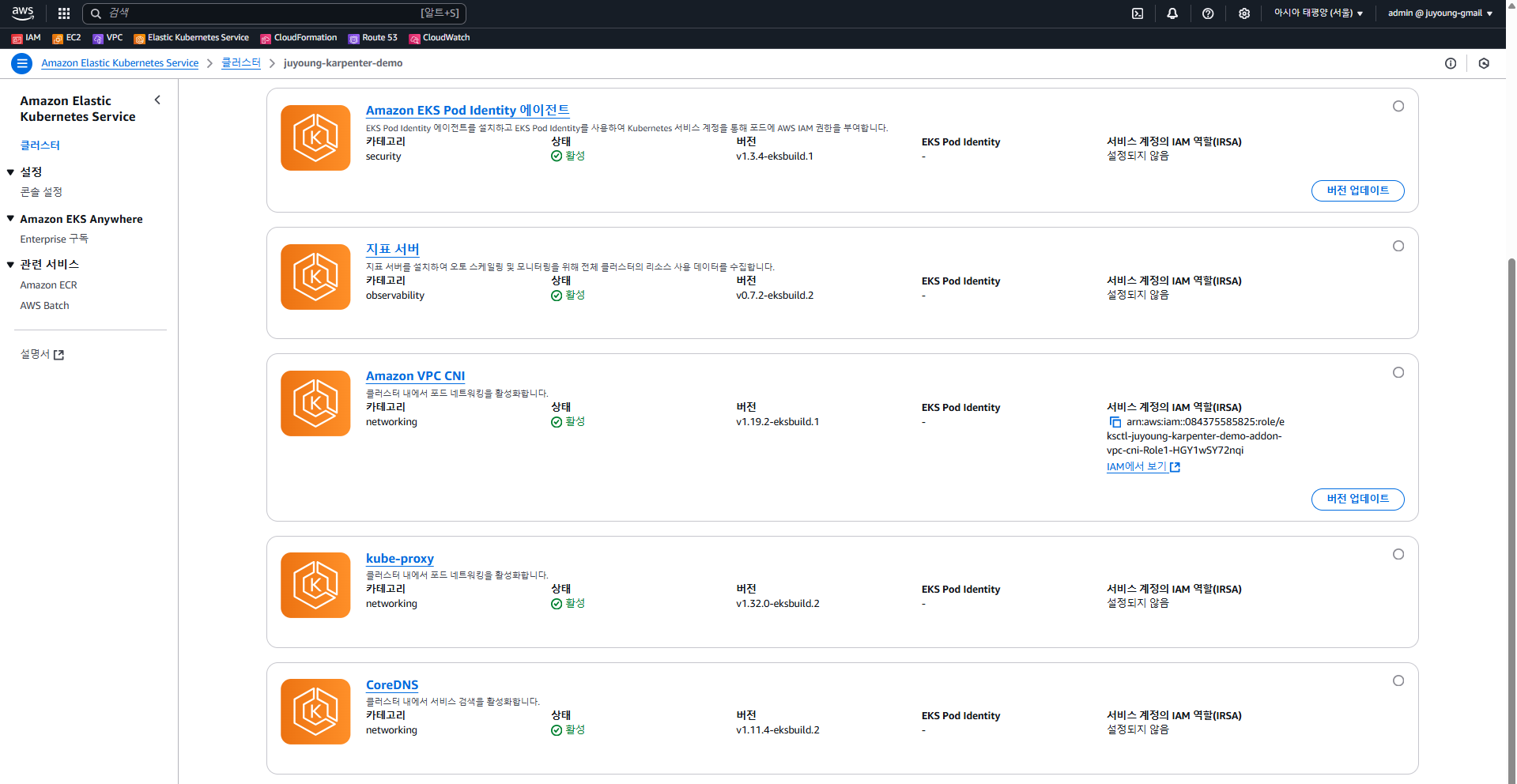Collapse the Amazon EKS Anywhere section
Screen dimensions: 1517x784
point(10,219)
